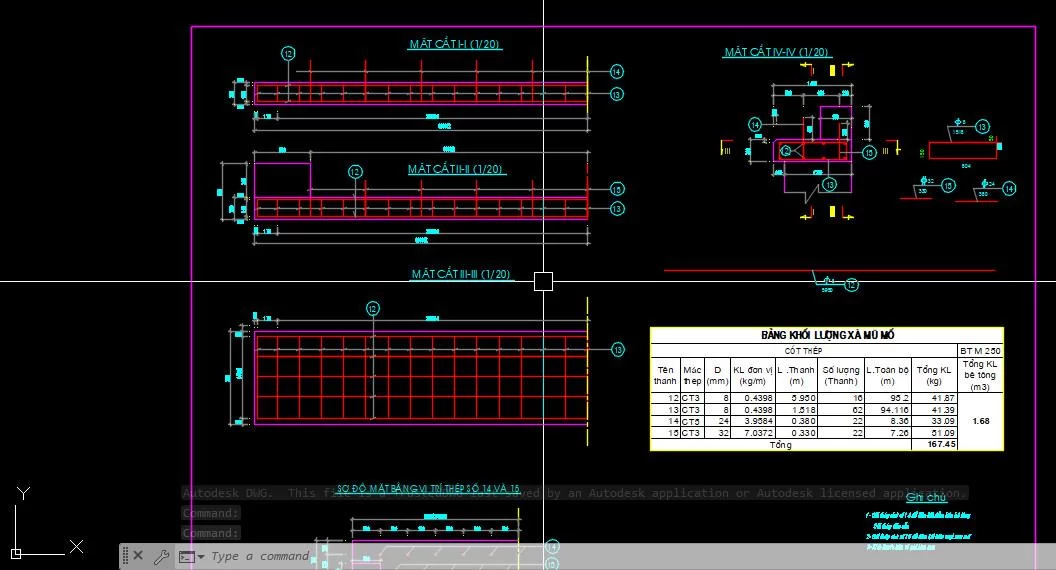1056x570 pixels.
Task: Click the 'L.Thanh (m)' column header
Action: point(796,375)
